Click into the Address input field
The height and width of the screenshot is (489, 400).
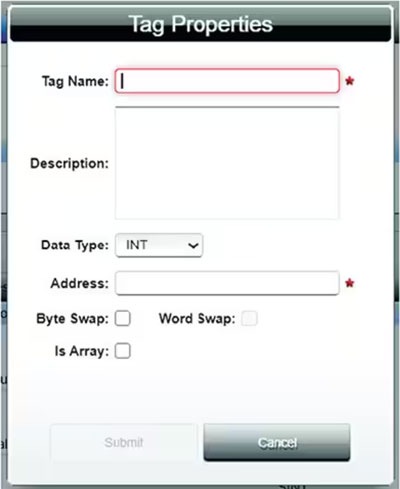click(x=227, y=283)
